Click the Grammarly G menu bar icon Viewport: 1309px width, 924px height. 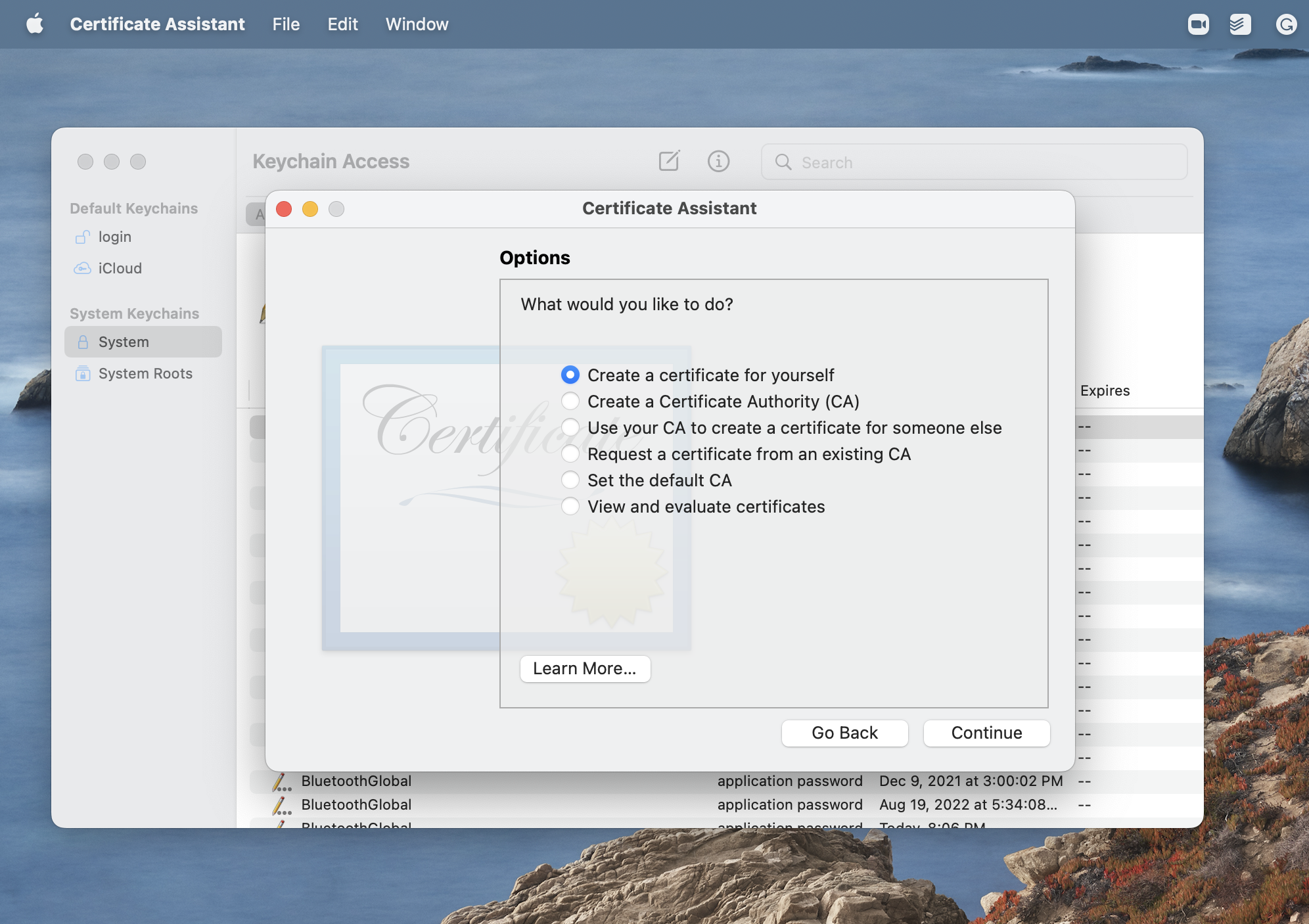click(1286, 24)
